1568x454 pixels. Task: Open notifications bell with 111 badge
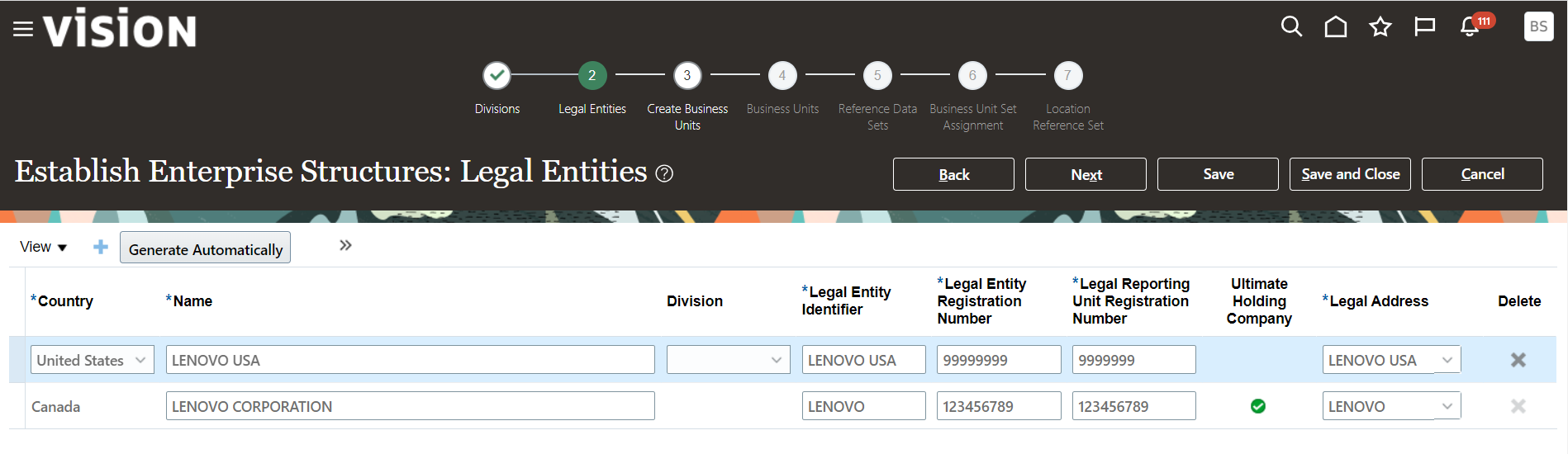(x=1475, y=25)
